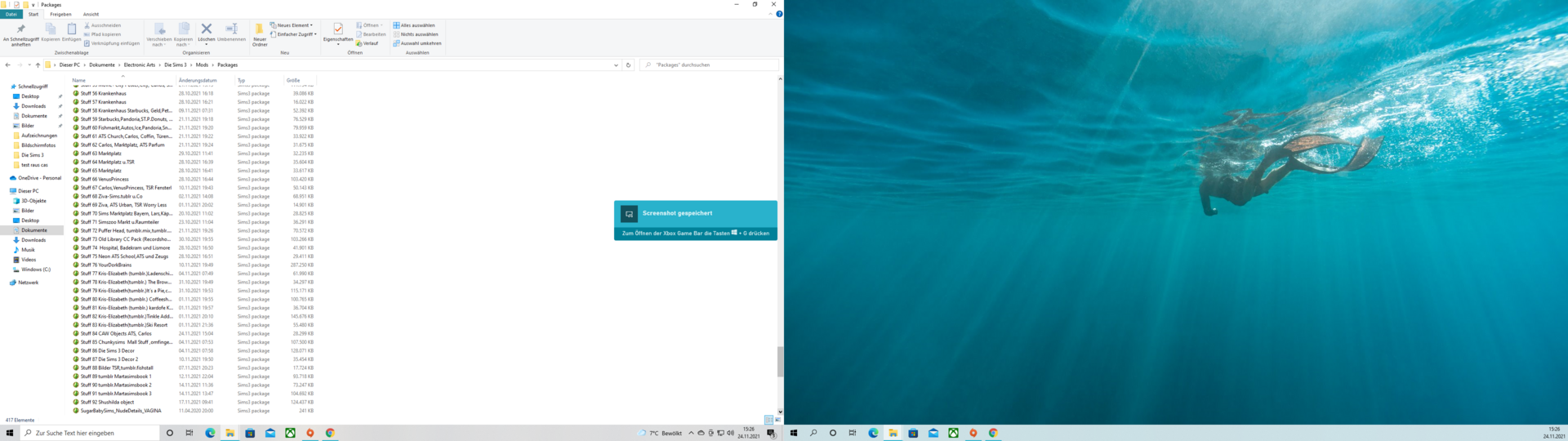Show hidden system tray icons chevron
Viewport: 1568px width, 441px height.
pyautogui.click(x=691, y=433)
